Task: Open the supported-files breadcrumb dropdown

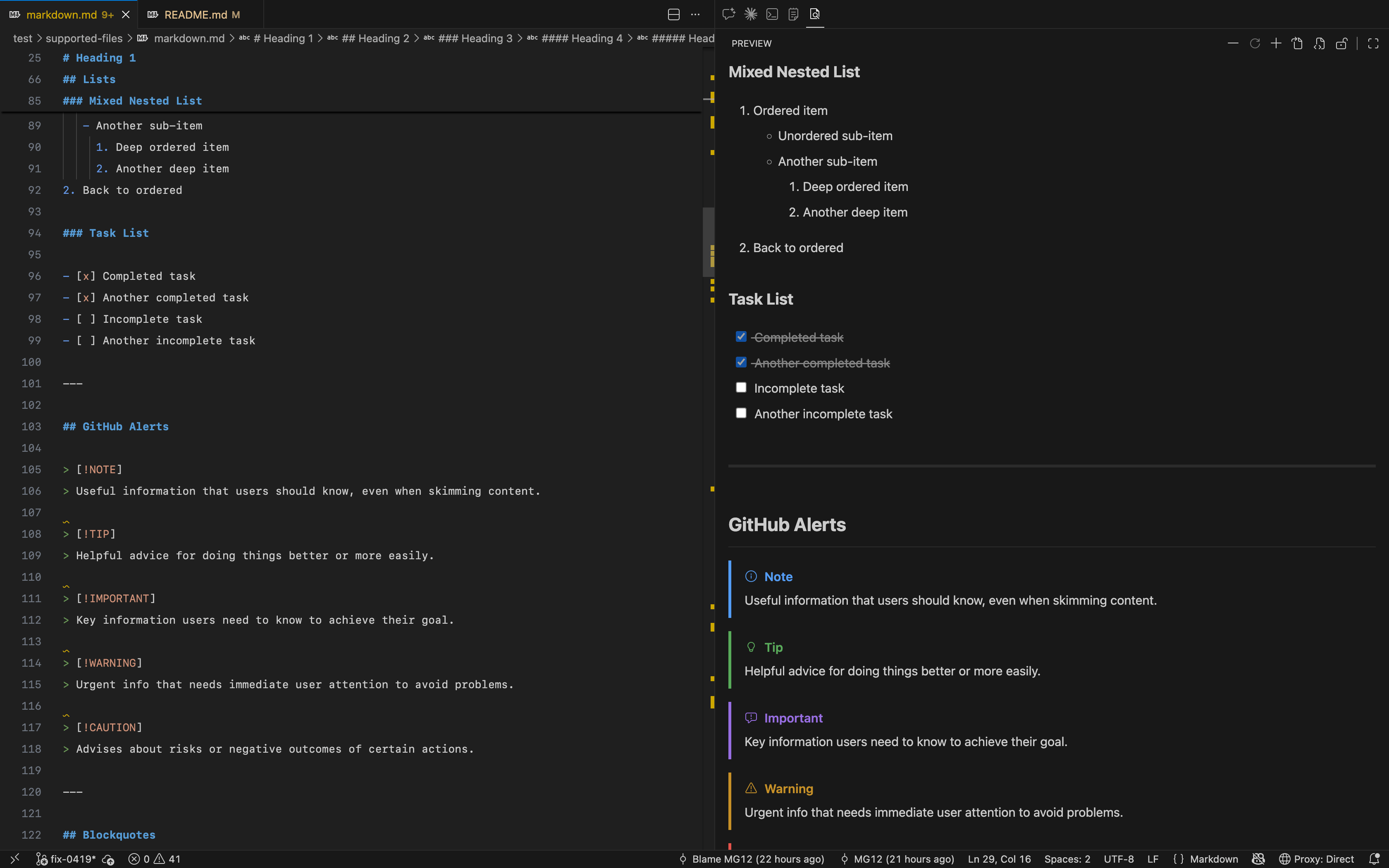Action: (84, 38)
